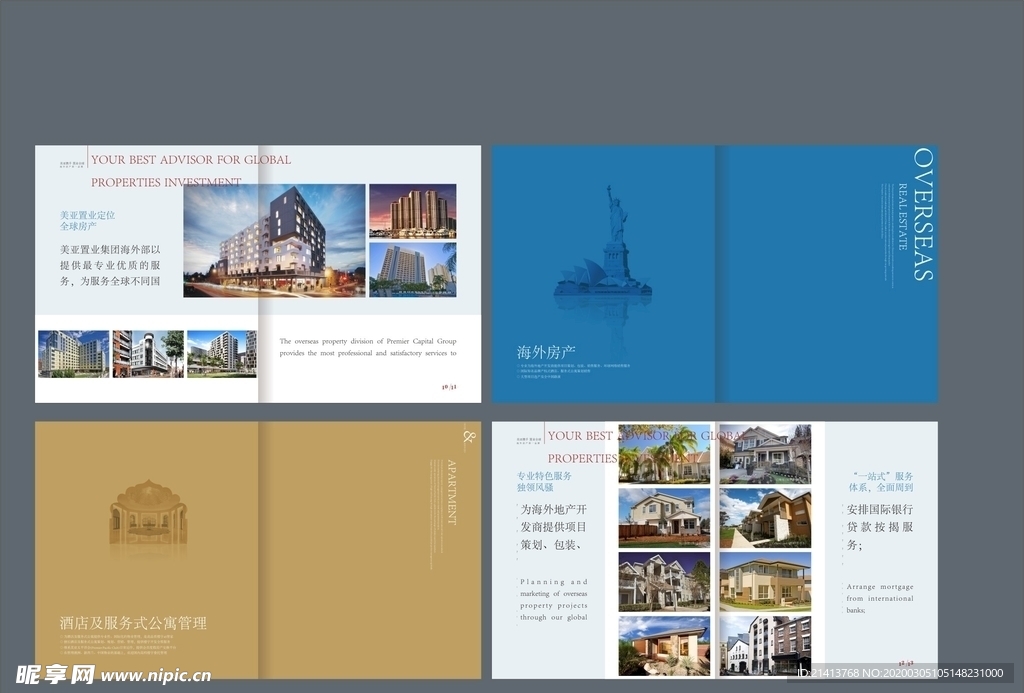Click the 酒店及服务式公寓管理 title

pyautogui.click(x=133, y=623)
